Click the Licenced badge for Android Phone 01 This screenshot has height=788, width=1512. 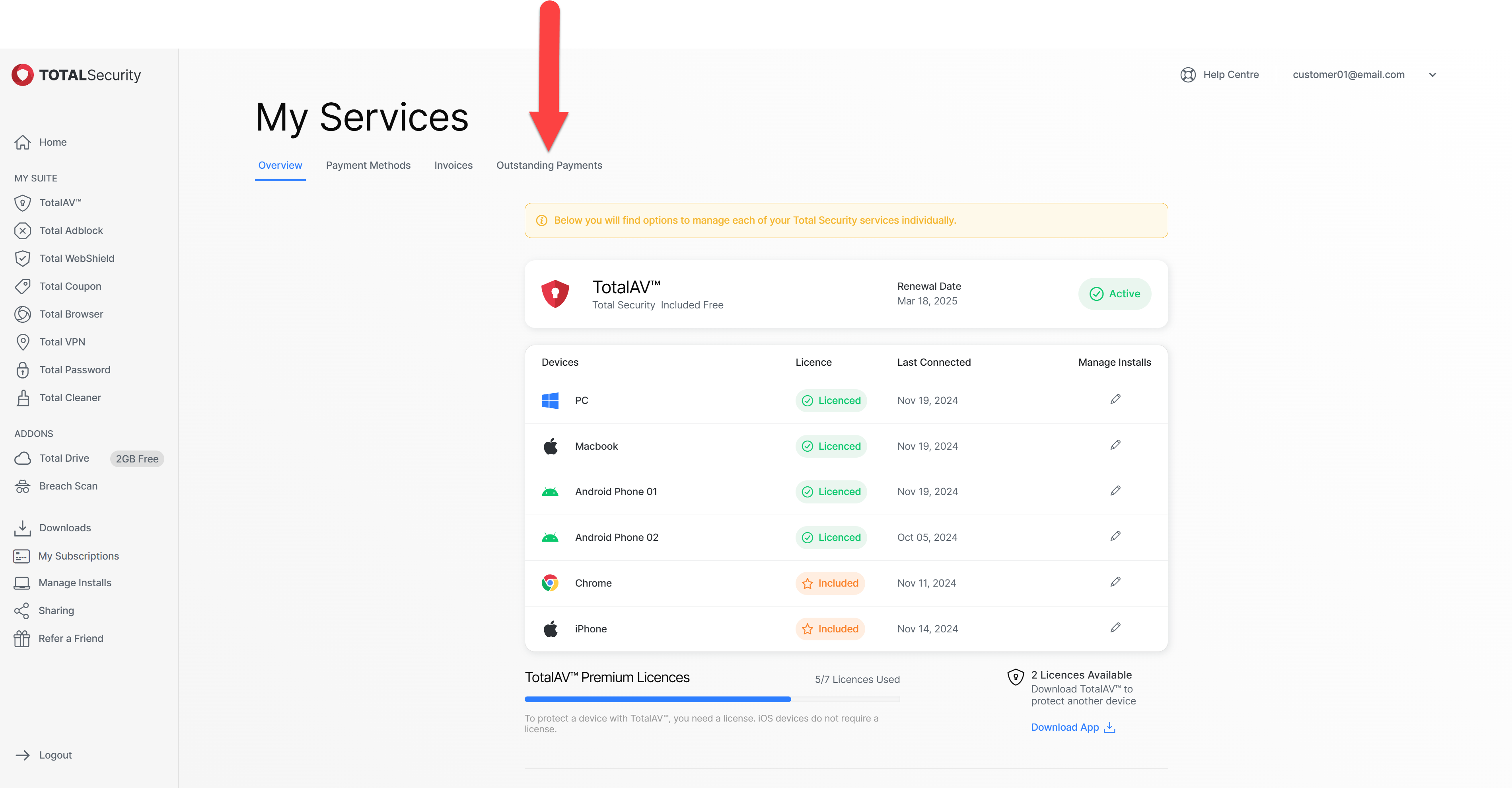pyautogui.click(x=831, y=492)
